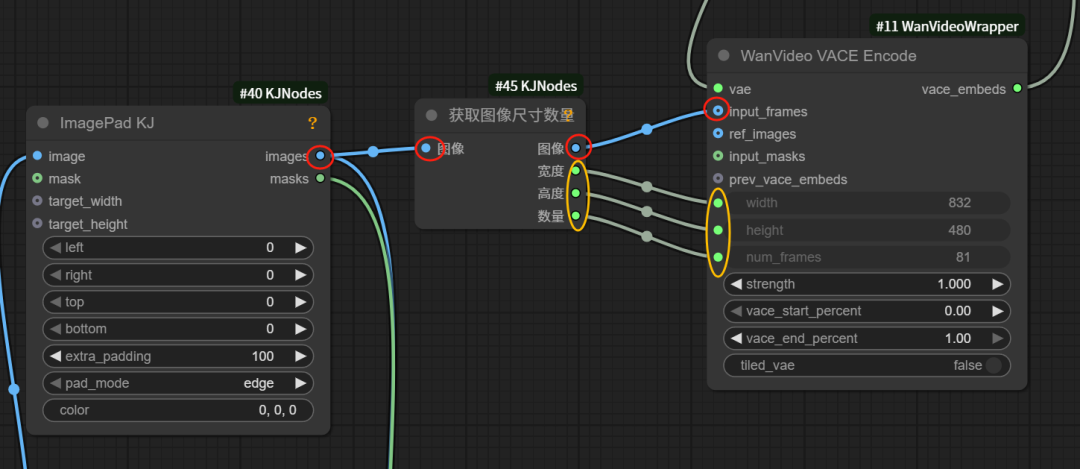Collapse the ImagePad KJ node dot
Image resolution: width=1080 pixels, height=469 pixels.
tap(43, 123)
